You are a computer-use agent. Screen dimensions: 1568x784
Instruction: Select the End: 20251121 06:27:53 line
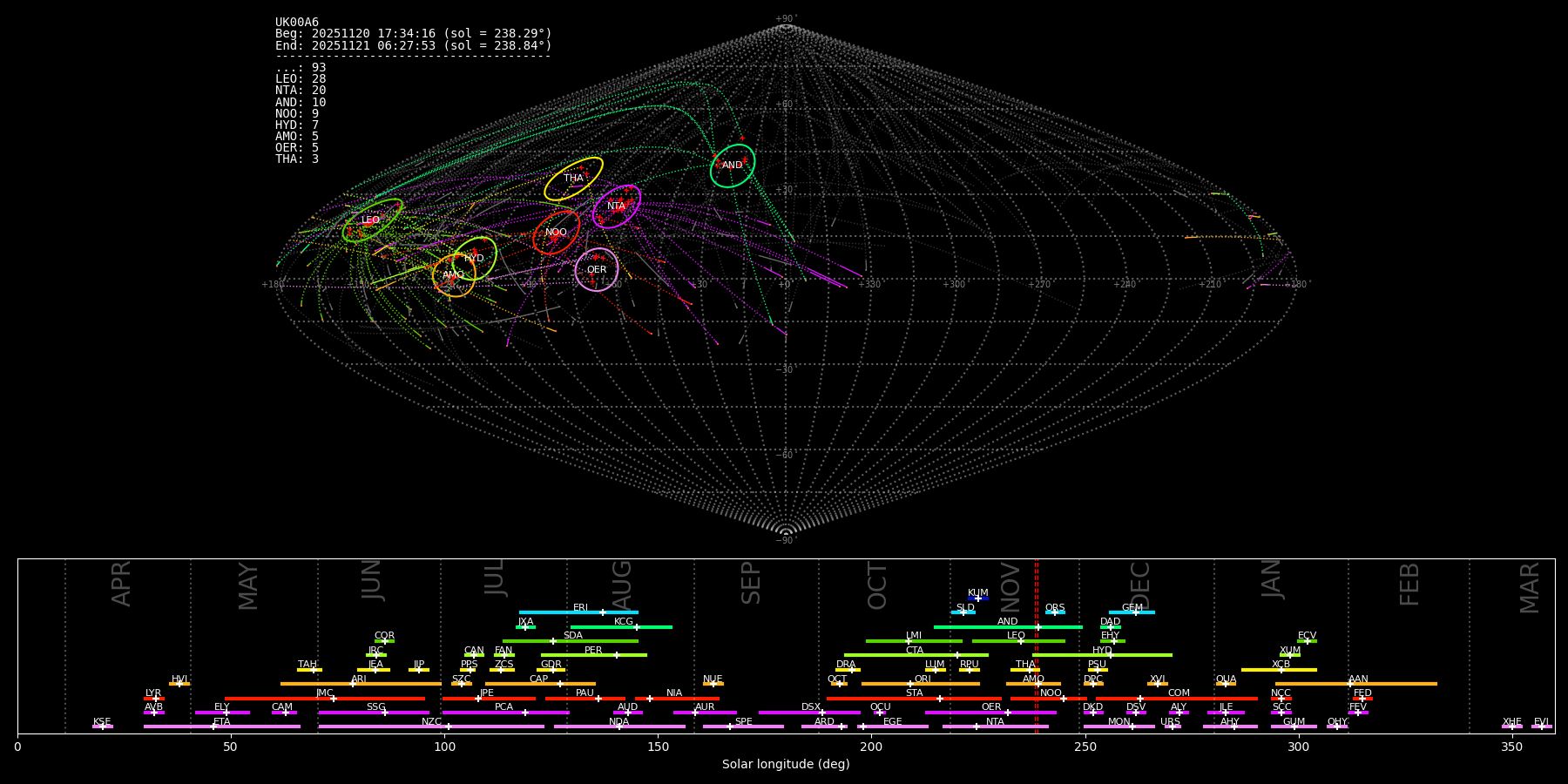[x=414, y=45]
